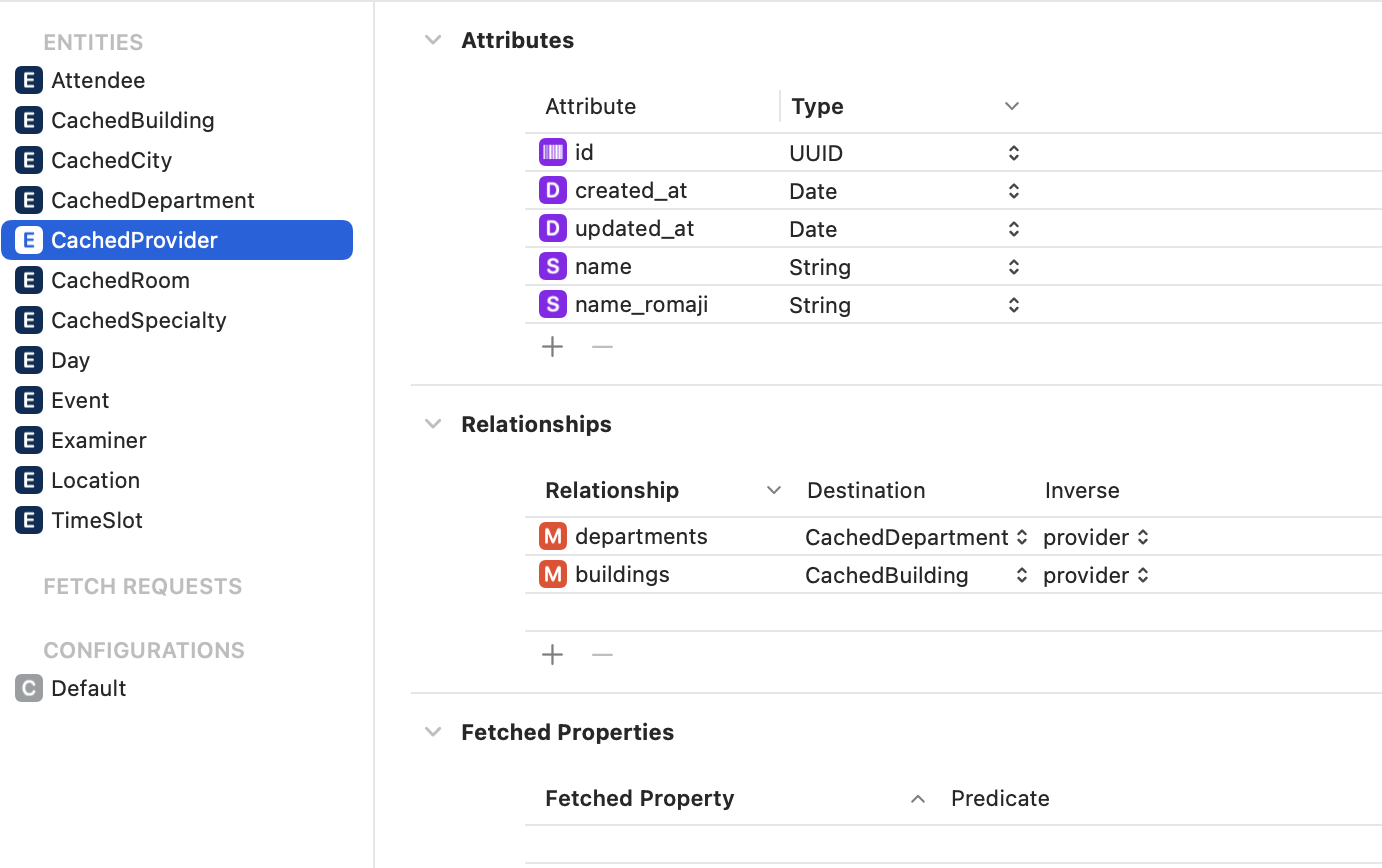Collapse the Fetched Properties section

(x=433, y=732)
